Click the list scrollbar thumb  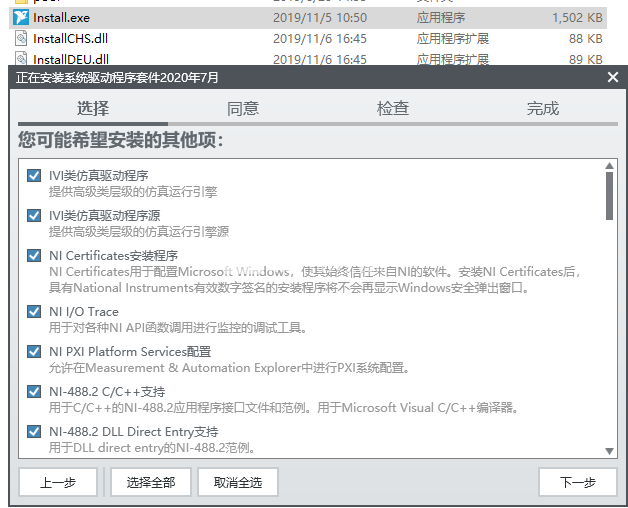(x=610, y=196)
